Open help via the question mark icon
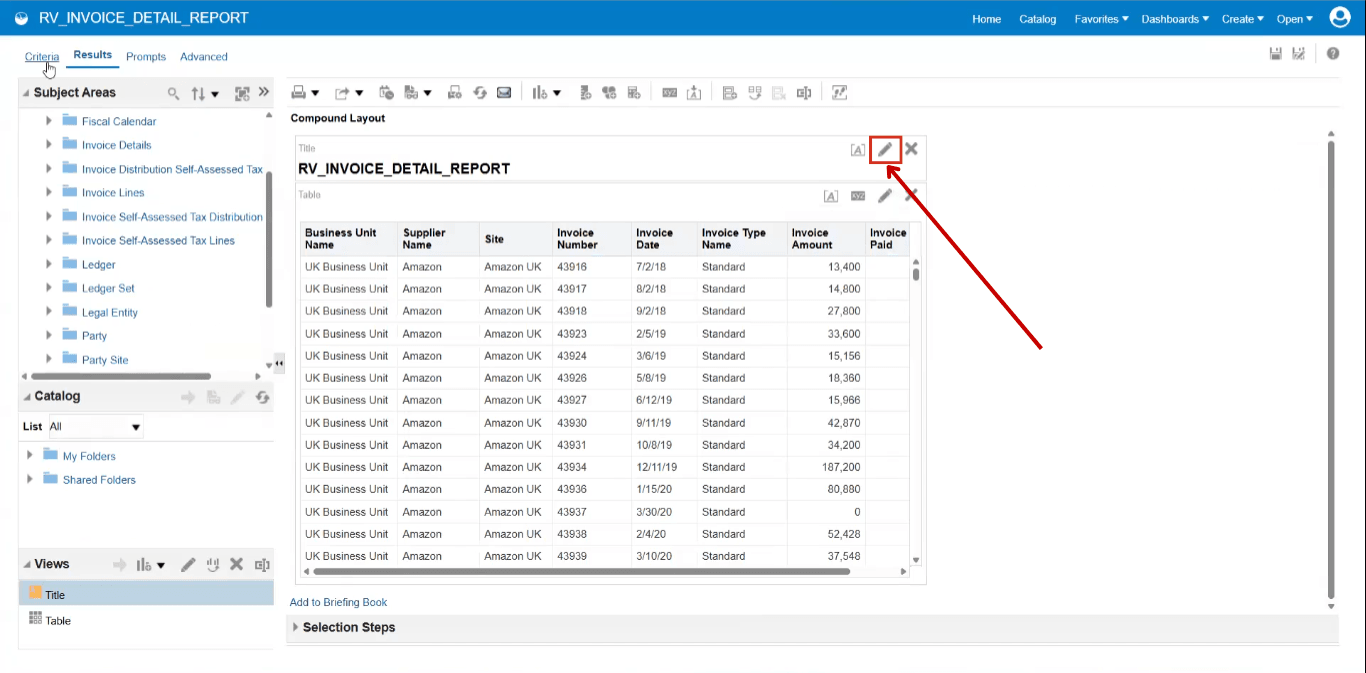 point(1332,53)
